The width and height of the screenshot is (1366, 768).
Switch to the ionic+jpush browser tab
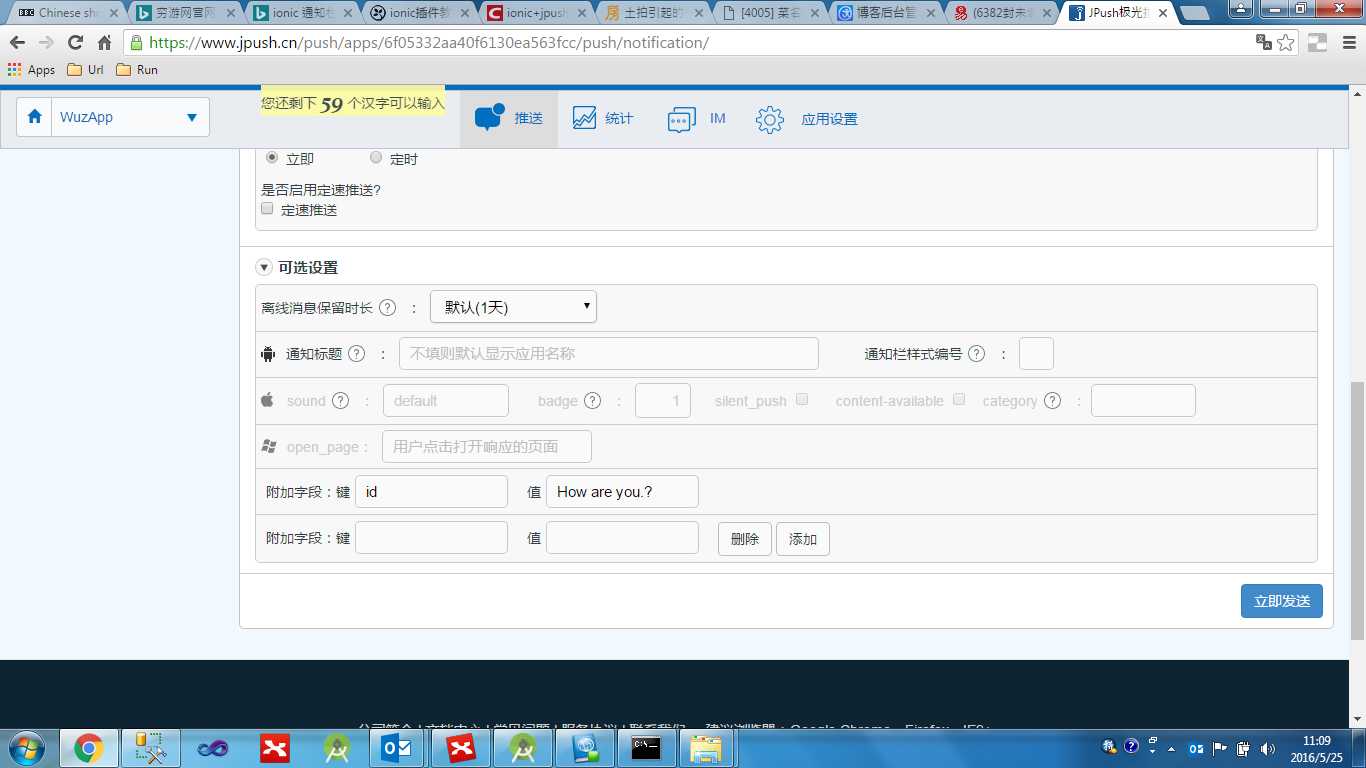click(535, 13)
